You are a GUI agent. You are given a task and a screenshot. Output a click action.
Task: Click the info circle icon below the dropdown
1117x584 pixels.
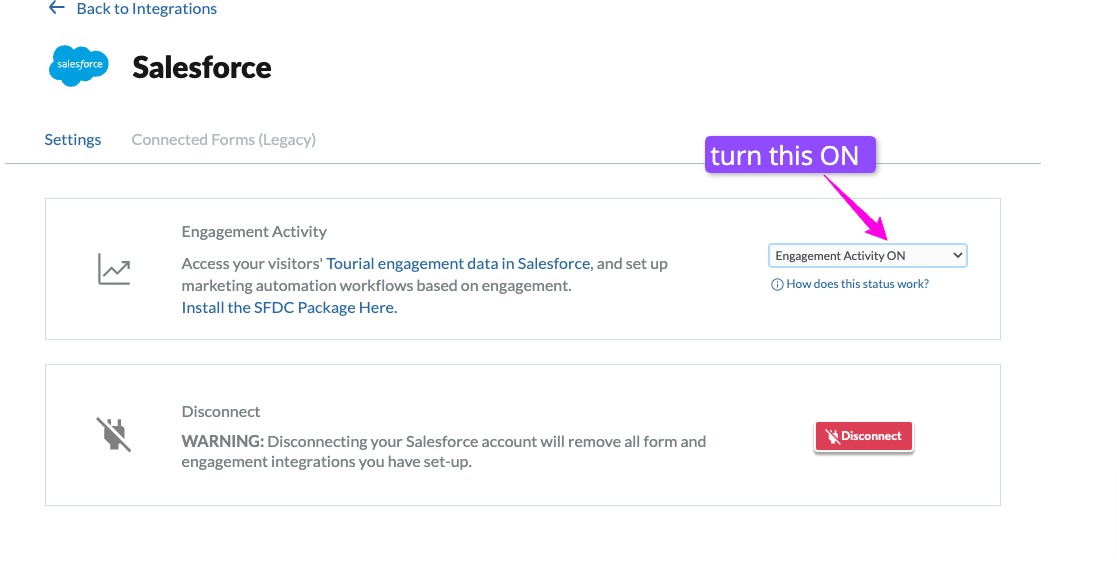click(x=777, y=285)
